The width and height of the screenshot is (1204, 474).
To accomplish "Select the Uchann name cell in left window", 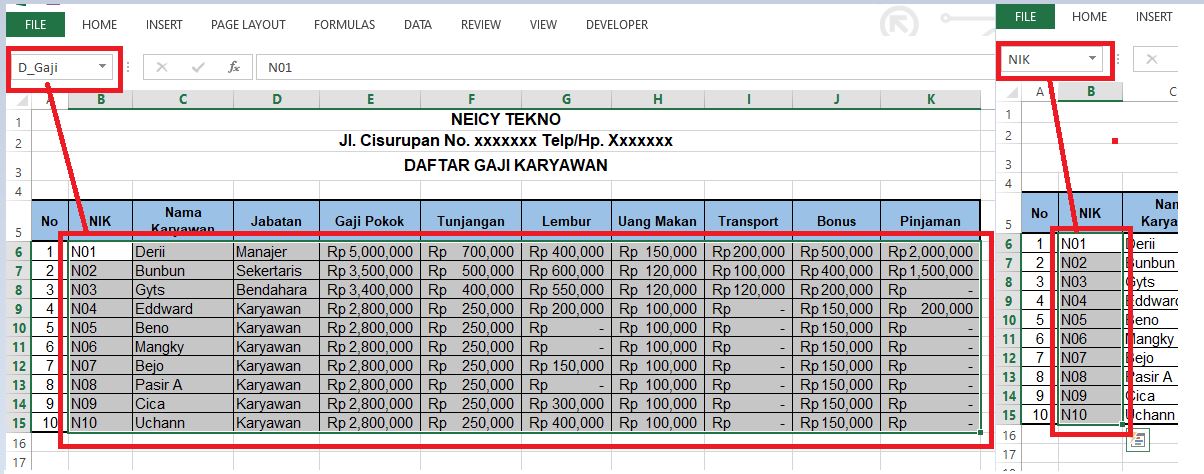I will pyautogui.click(x=183, y=422).
